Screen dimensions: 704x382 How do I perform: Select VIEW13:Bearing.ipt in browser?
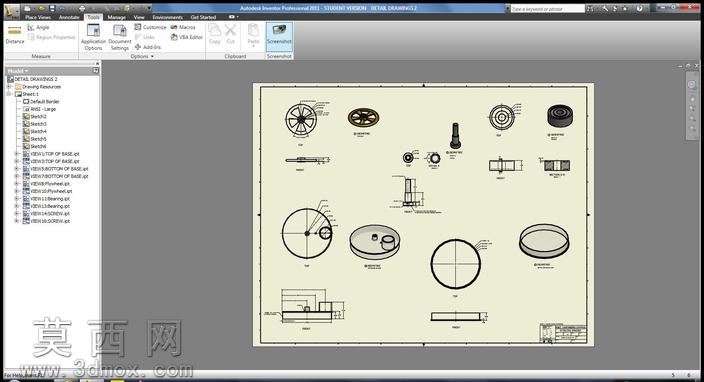[x=47, y=206]
